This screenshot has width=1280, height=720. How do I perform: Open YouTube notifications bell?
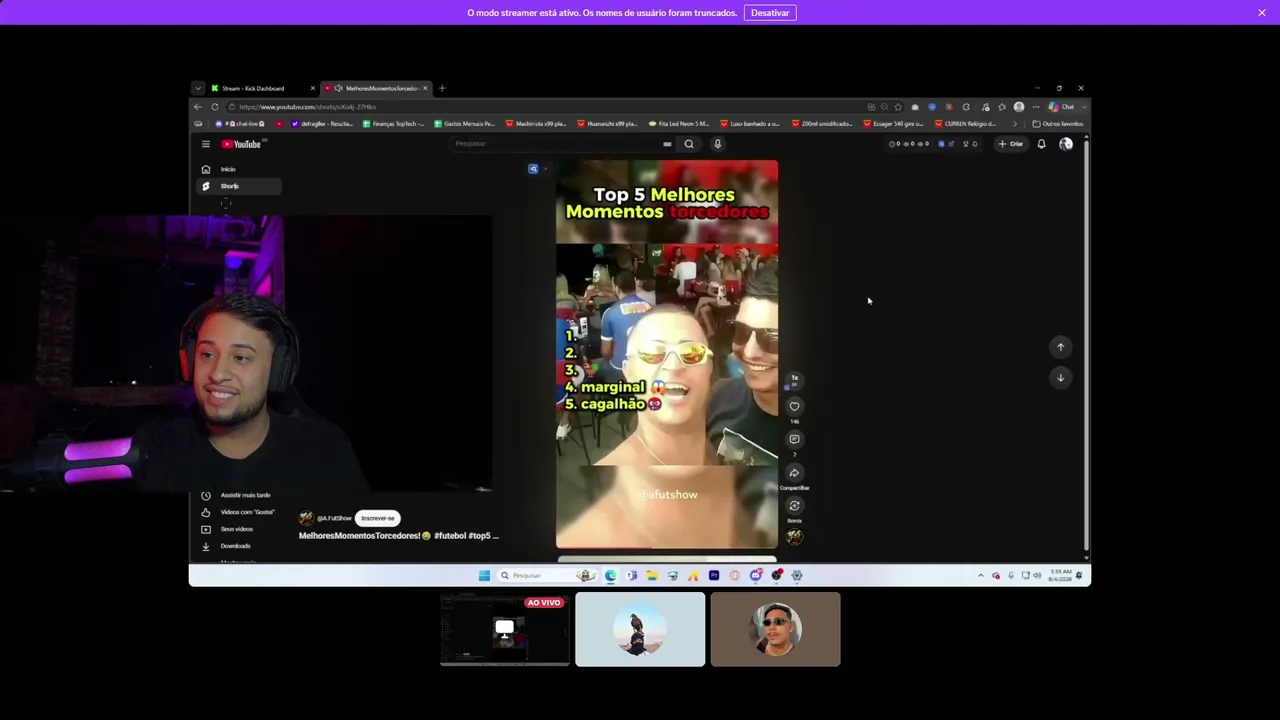(1041, 144)
